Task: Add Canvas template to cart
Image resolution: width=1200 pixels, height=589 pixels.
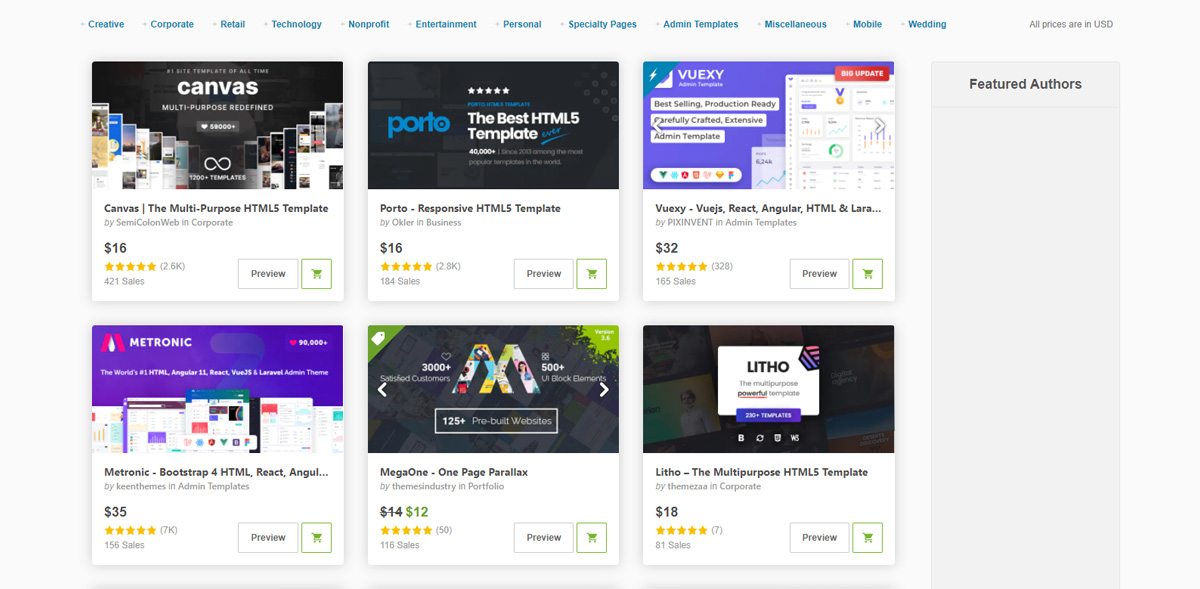Action: coord(316,274)
